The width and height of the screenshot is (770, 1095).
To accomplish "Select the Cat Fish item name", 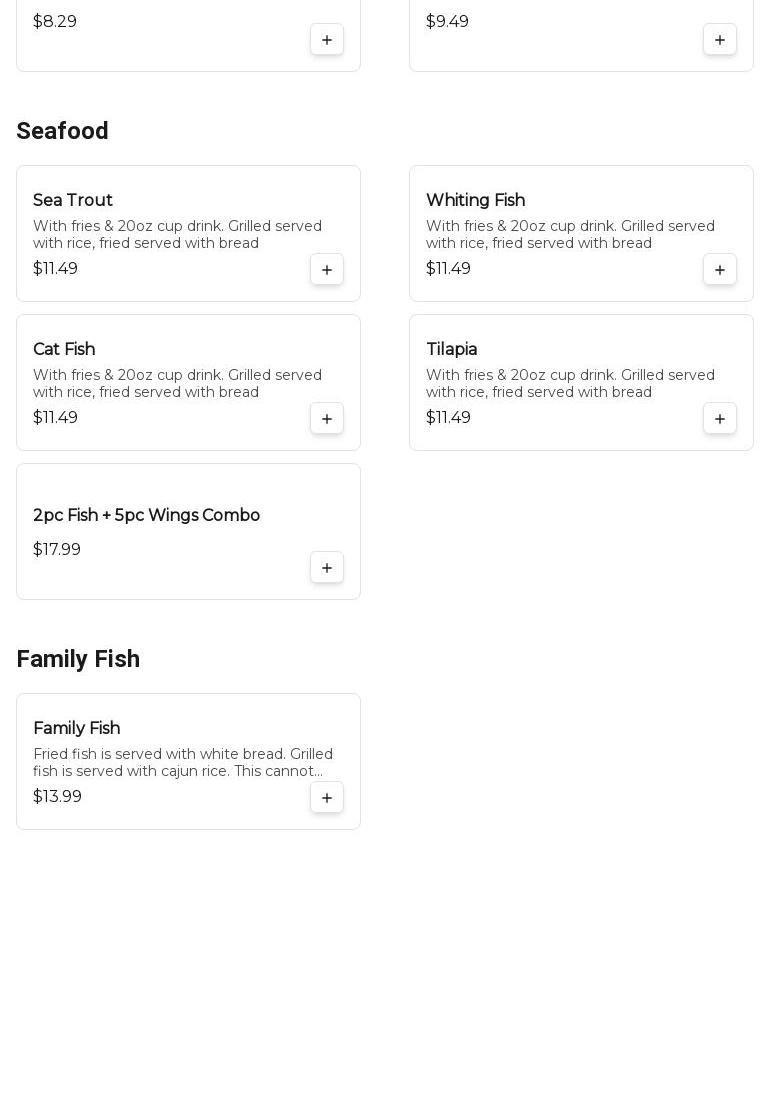I will (64, 350).
